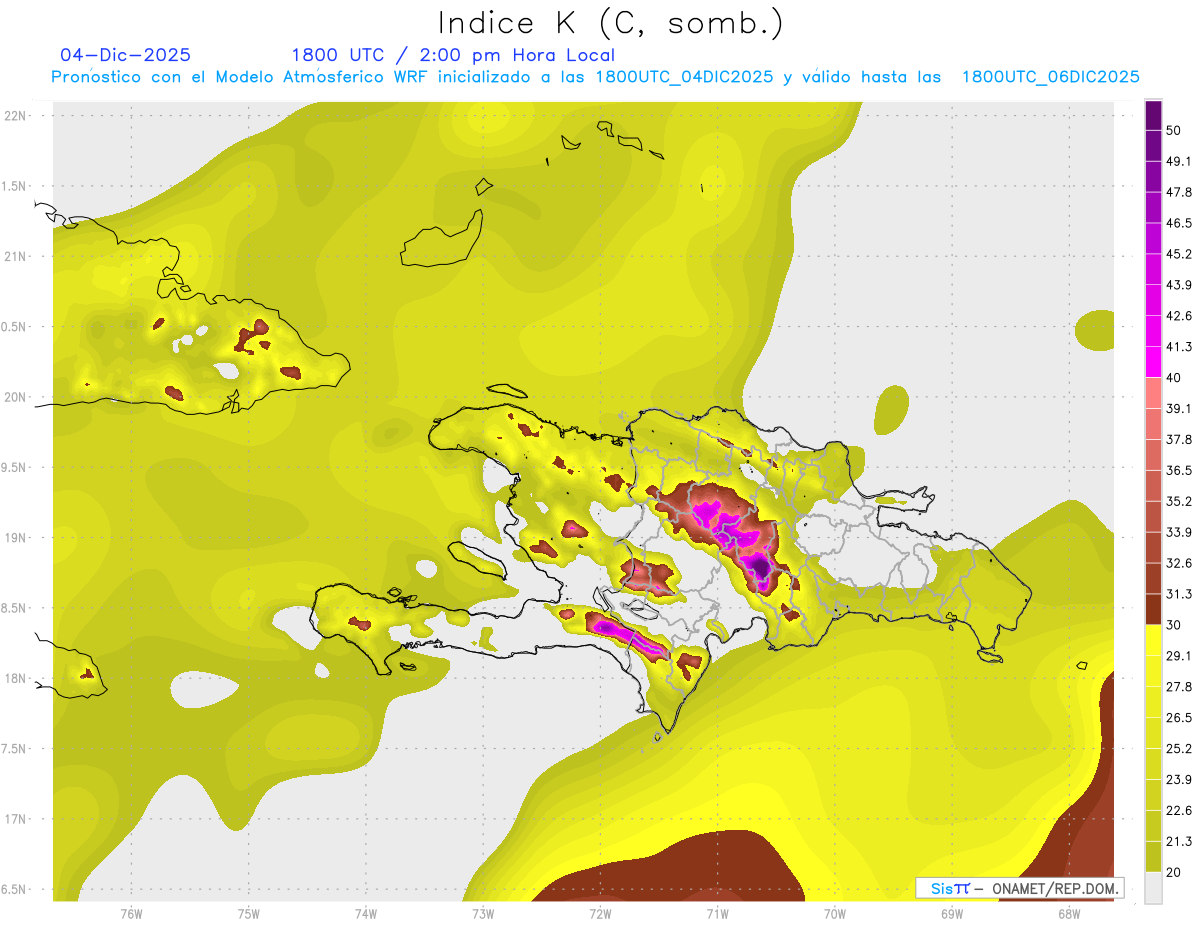Click the '1800 UTC / 2:00 pm Hora Local' text

click(x=452, y=55)
